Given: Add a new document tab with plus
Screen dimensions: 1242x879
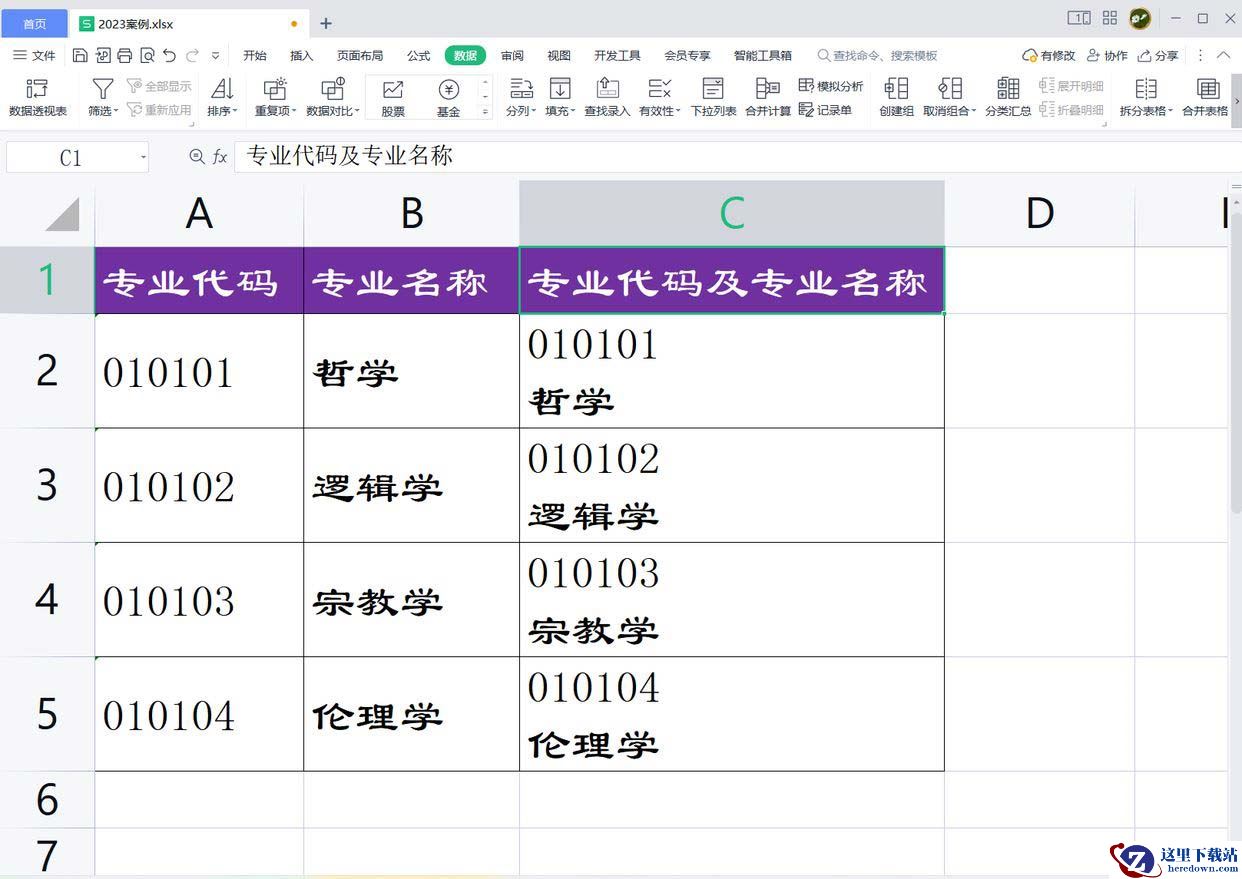Looking at the screenshot, I should click(326, 23).
